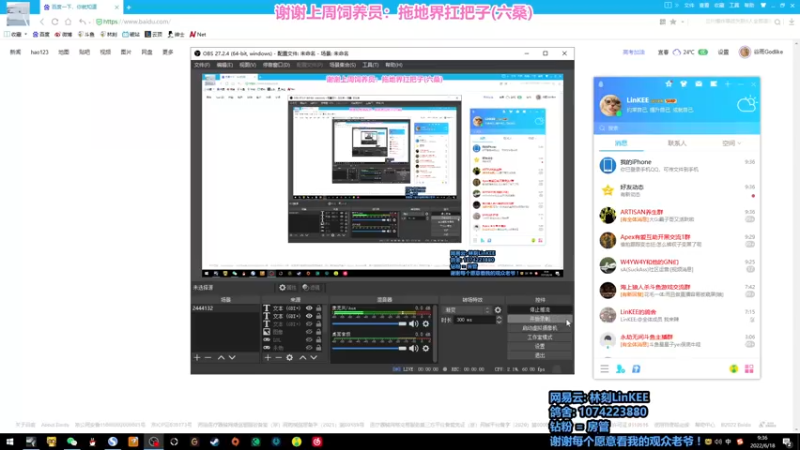Toggle the lock on the third text source
The height and width of the screenshot is (450, 800).
pos(318,324)
